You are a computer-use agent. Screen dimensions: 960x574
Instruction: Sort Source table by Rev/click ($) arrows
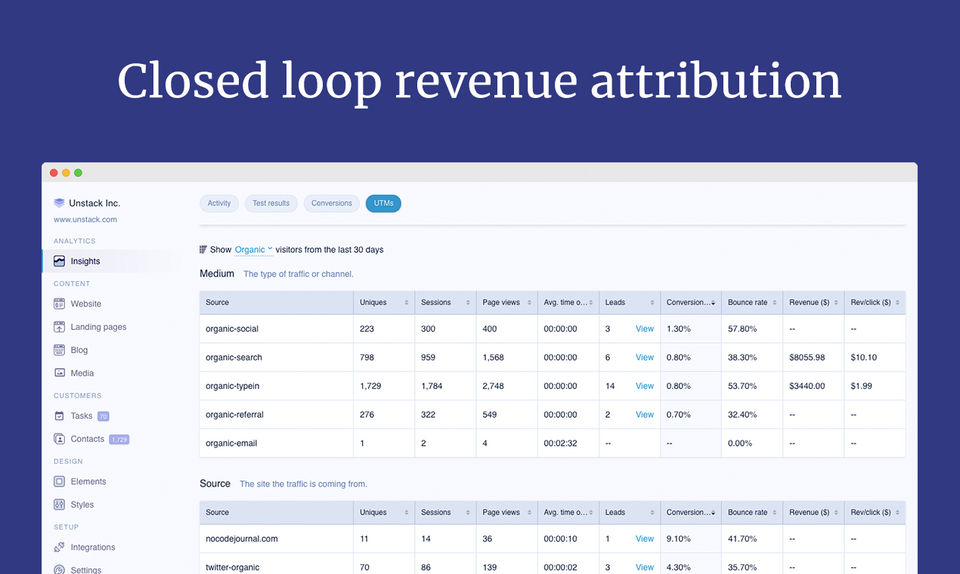(898, 513)
